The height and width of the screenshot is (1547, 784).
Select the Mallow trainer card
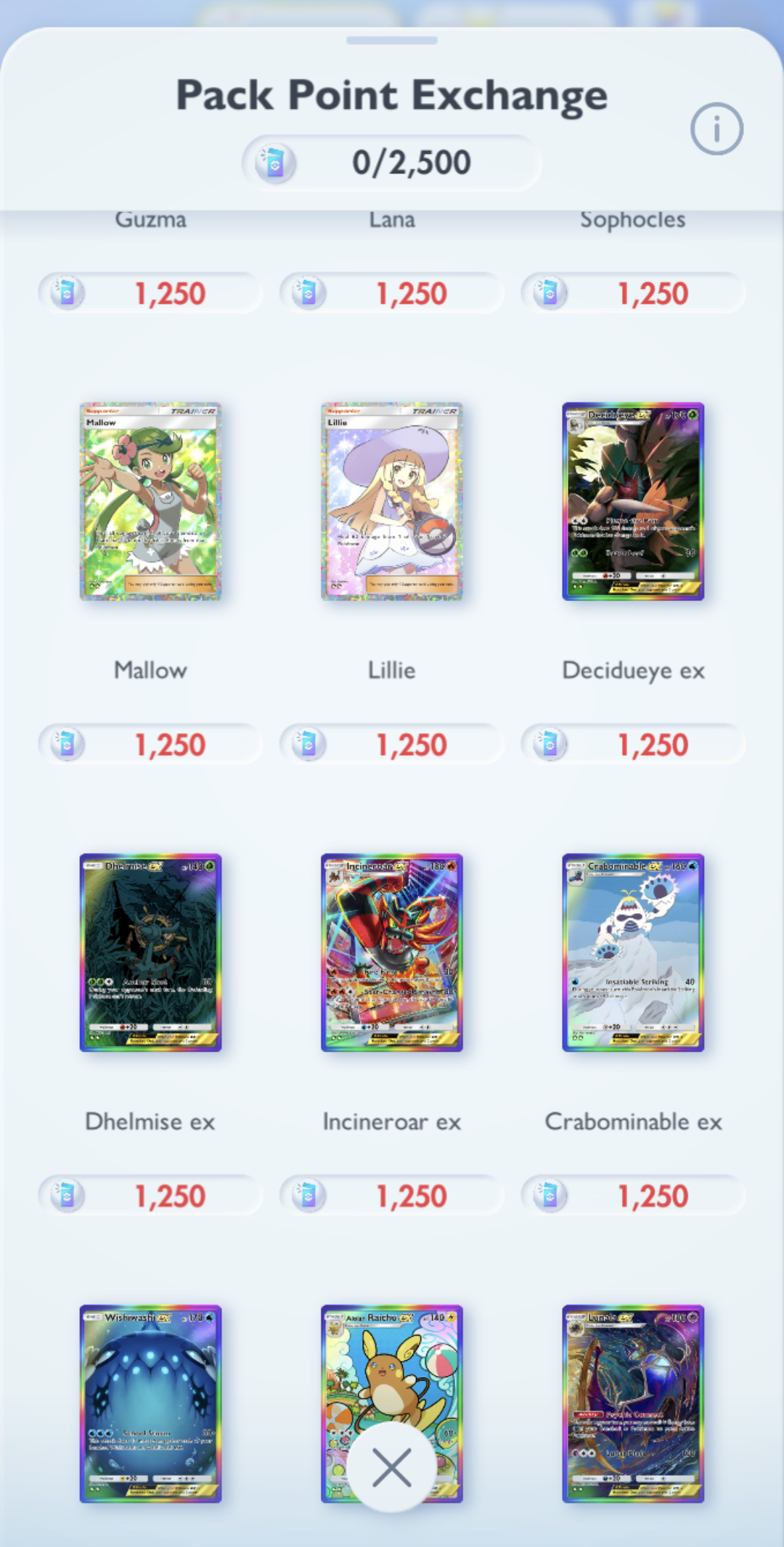coord(150,502)
